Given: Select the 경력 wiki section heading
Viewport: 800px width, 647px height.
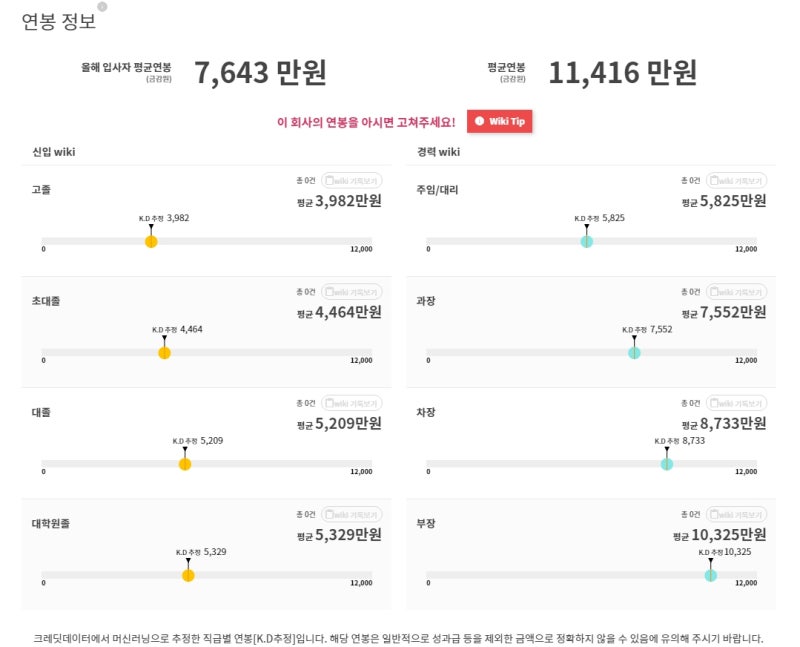Looking at the screenshot, I should point(438,152).
